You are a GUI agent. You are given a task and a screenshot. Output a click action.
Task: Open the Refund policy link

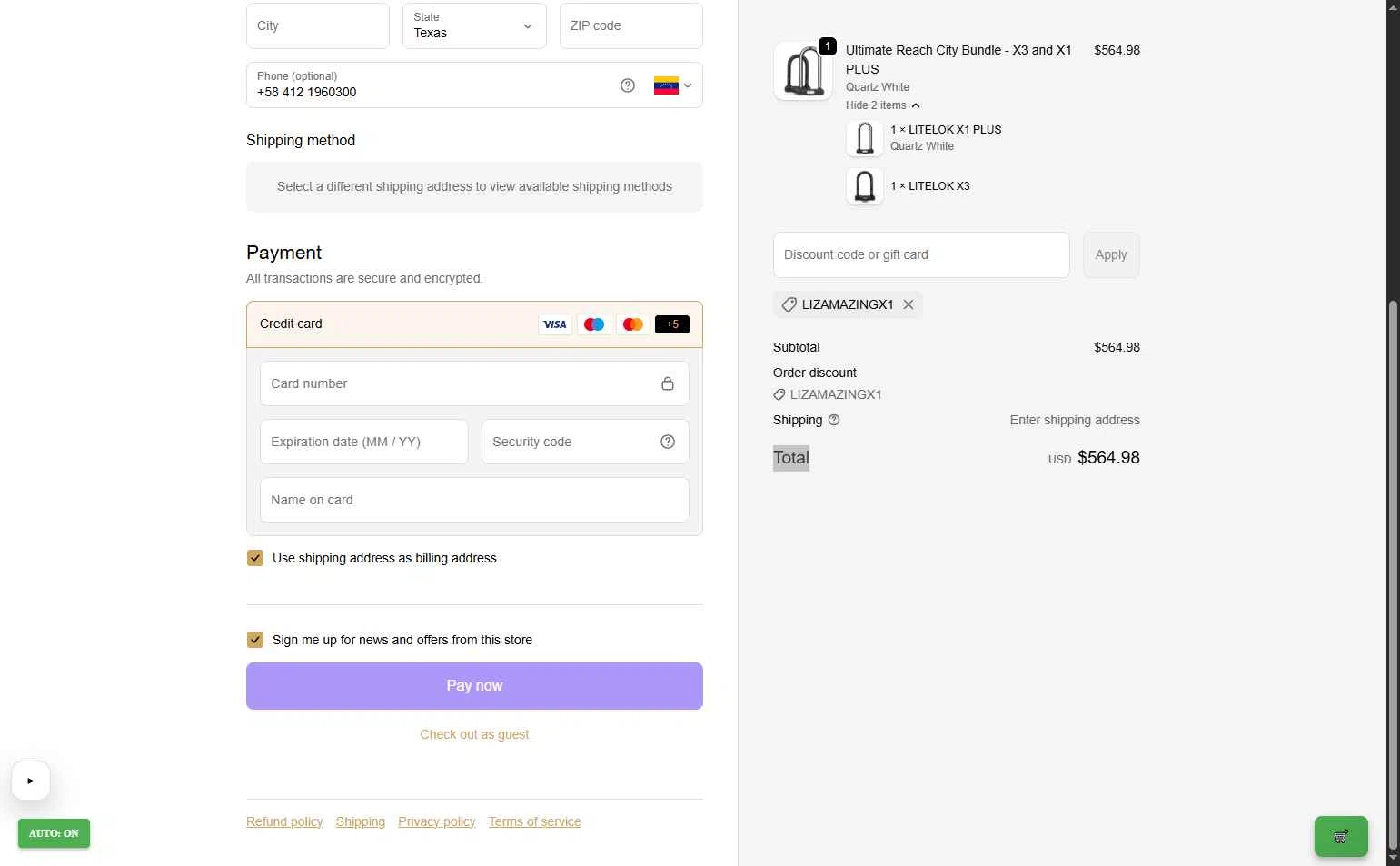coord(284,821)
